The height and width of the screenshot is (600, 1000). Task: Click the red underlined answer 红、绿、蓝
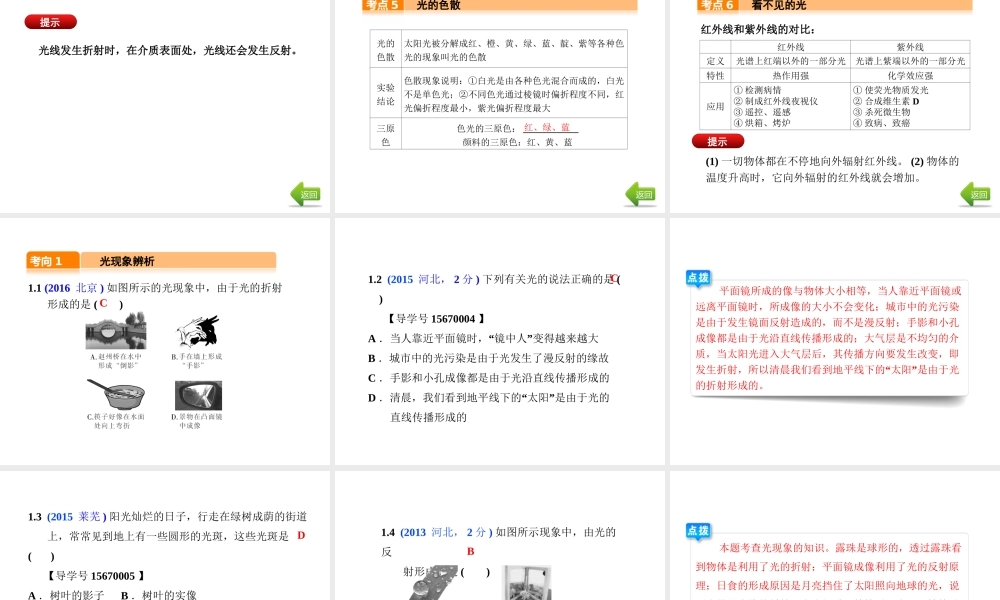click(x=547, y=128)
